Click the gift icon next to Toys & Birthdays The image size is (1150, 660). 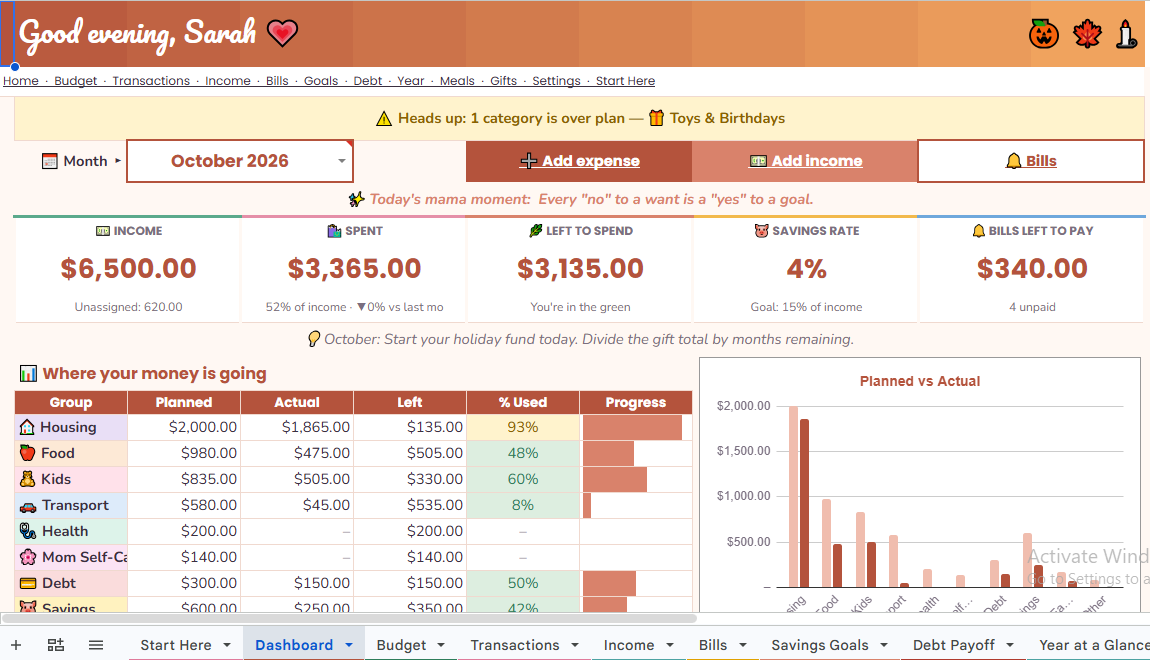pos(656,117)
